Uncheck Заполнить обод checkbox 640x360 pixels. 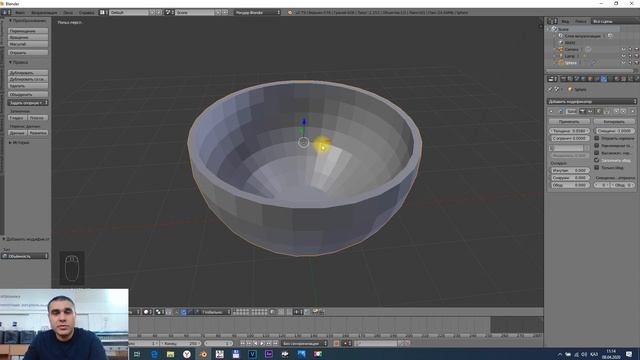[x=597, y=160]
